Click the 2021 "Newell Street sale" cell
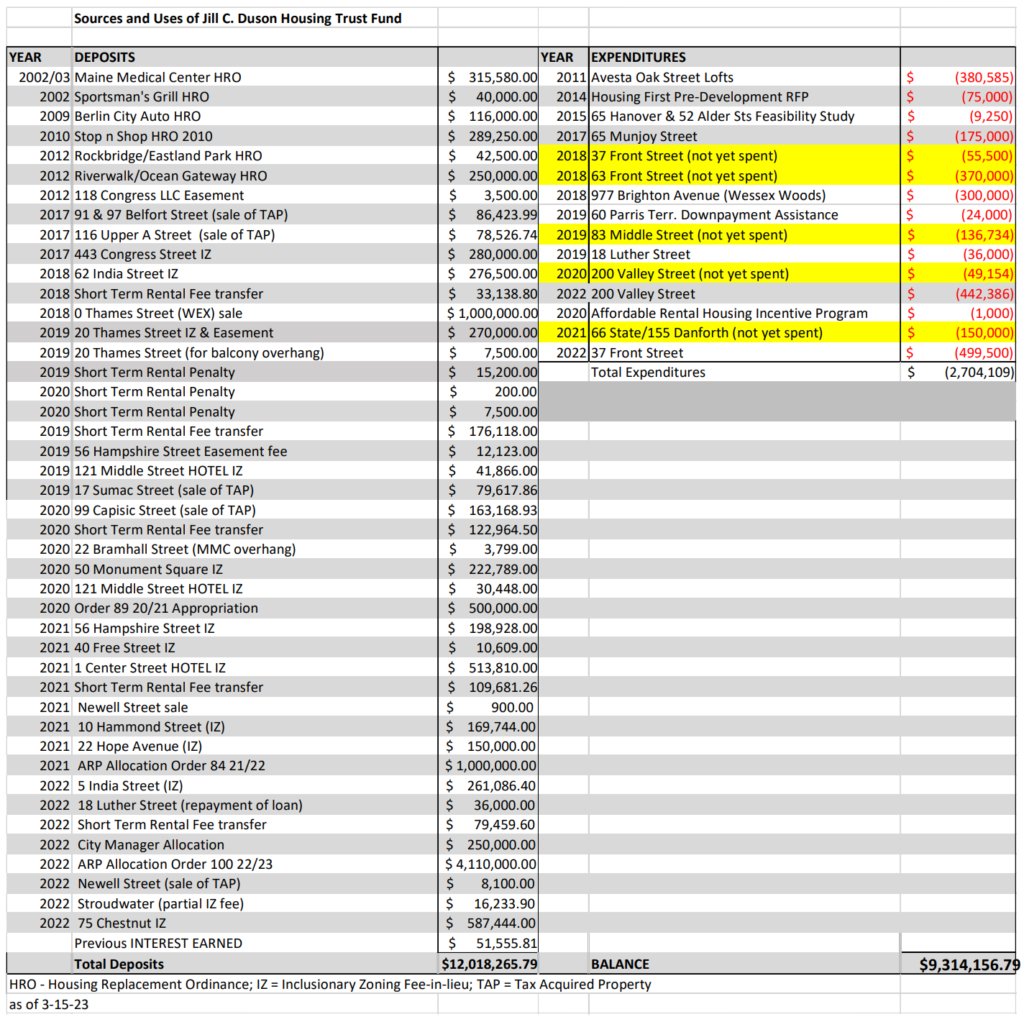Viewport: 1024px width, 1022px height. pyautogui.click(x=133, y=707)
